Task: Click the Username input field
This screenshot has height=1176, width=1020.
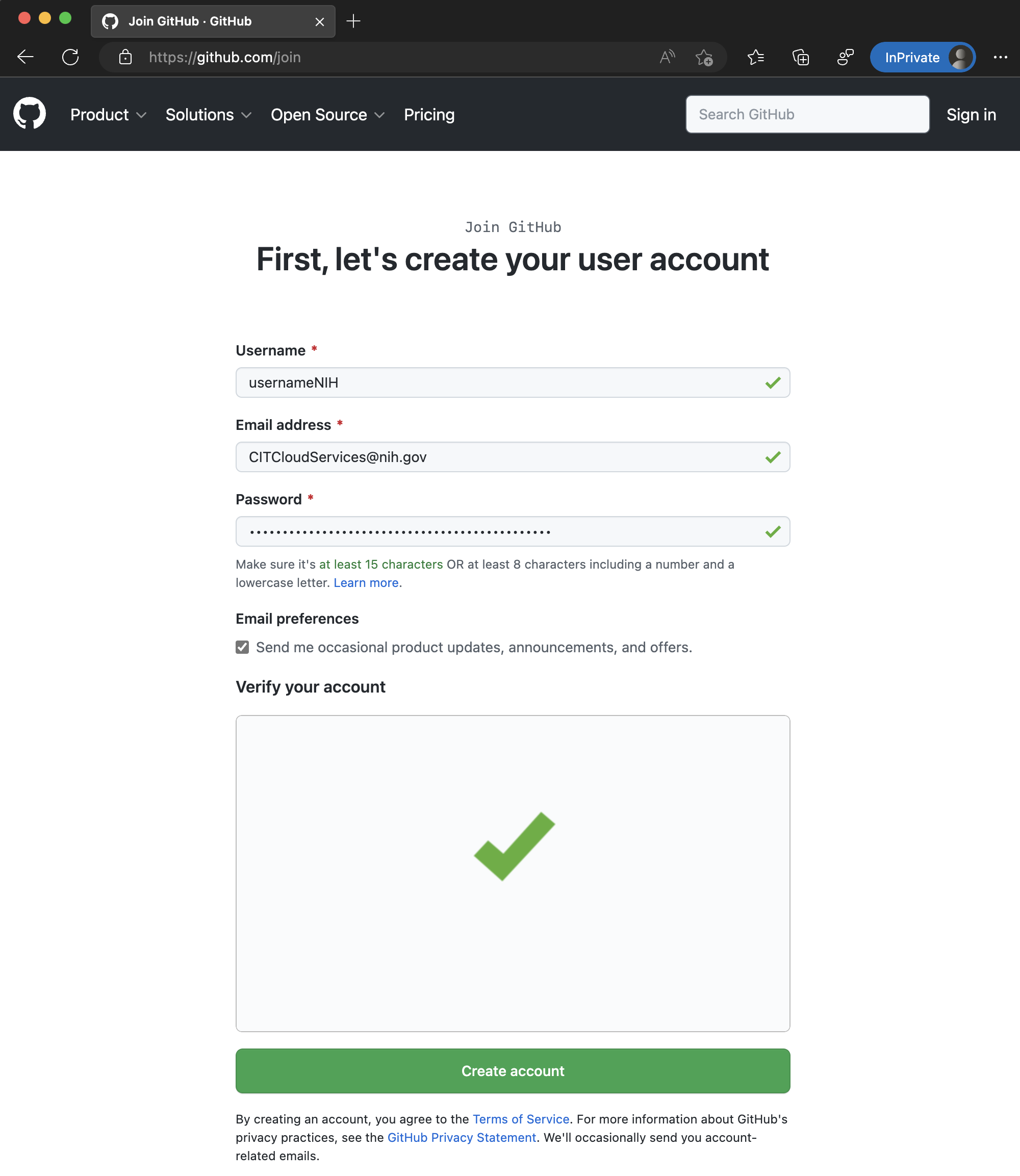Action: 512,382
